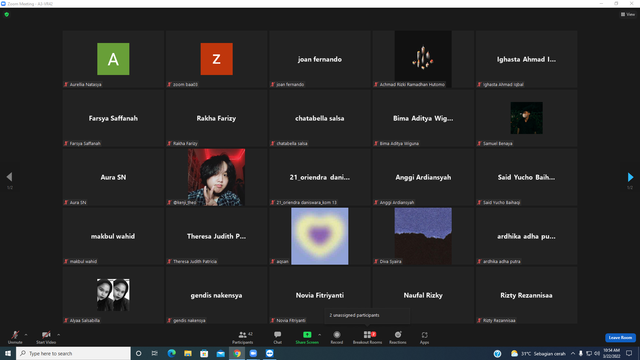Open volume control in system tray
This screenshot has height=360, width=640.
[x=597, y=353]
